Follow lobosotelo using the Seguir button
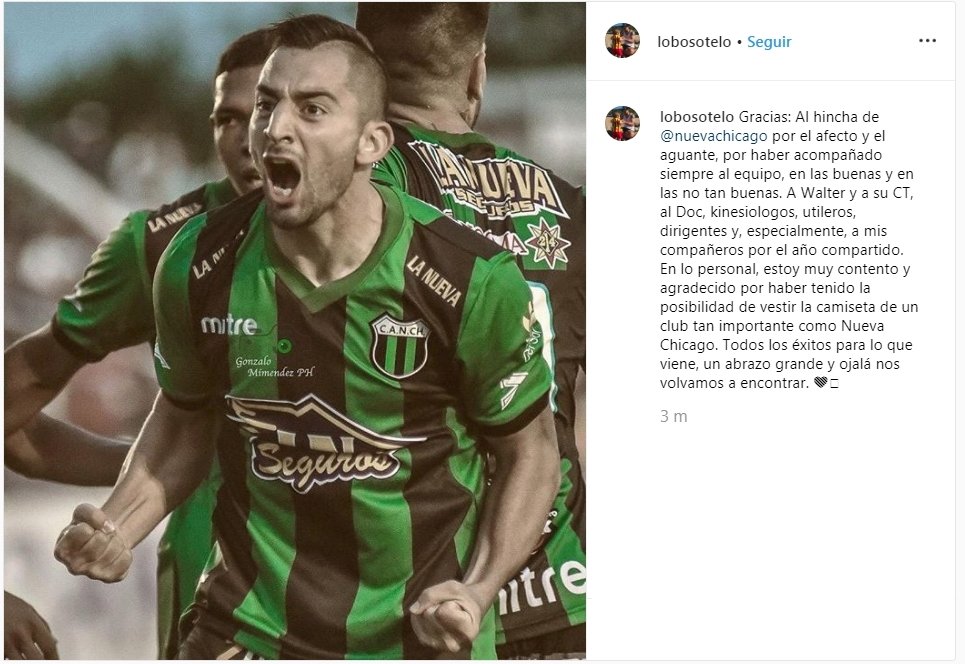The width and height of the screenshot is (965, 664). point(769,42)
